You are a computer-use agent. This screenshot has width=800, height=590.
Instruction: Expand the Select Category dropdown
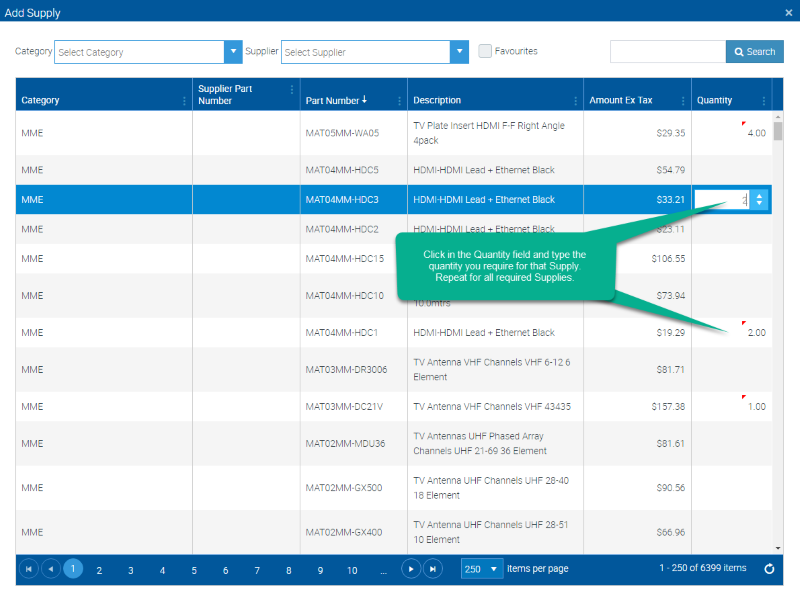233,52
